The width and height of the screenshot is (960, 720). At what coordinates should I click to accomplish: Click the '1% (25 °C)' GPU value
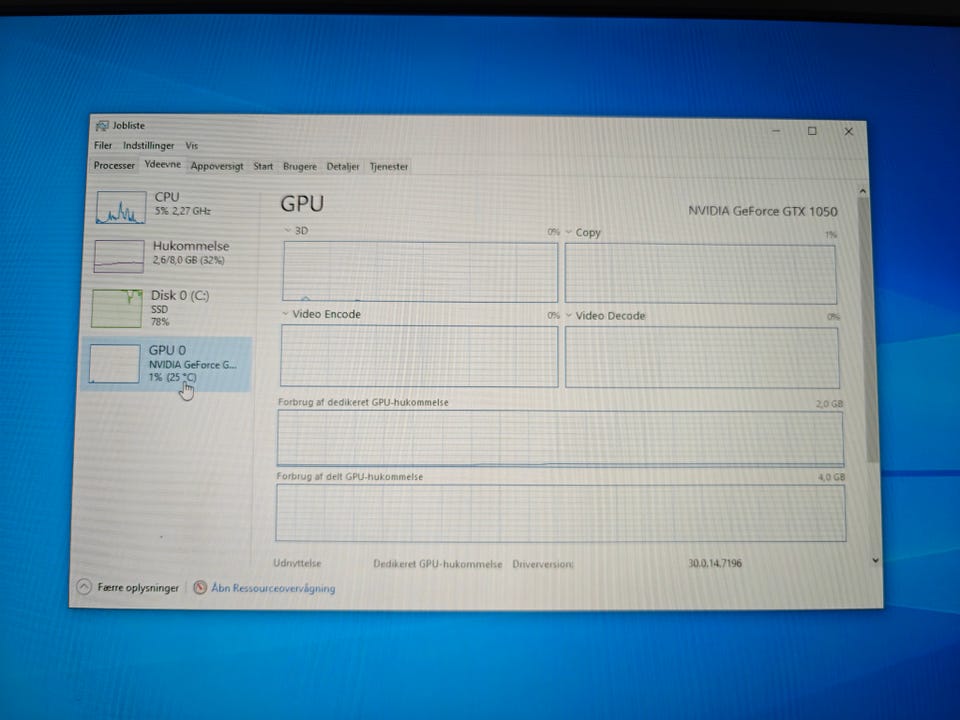pos(173,377)
